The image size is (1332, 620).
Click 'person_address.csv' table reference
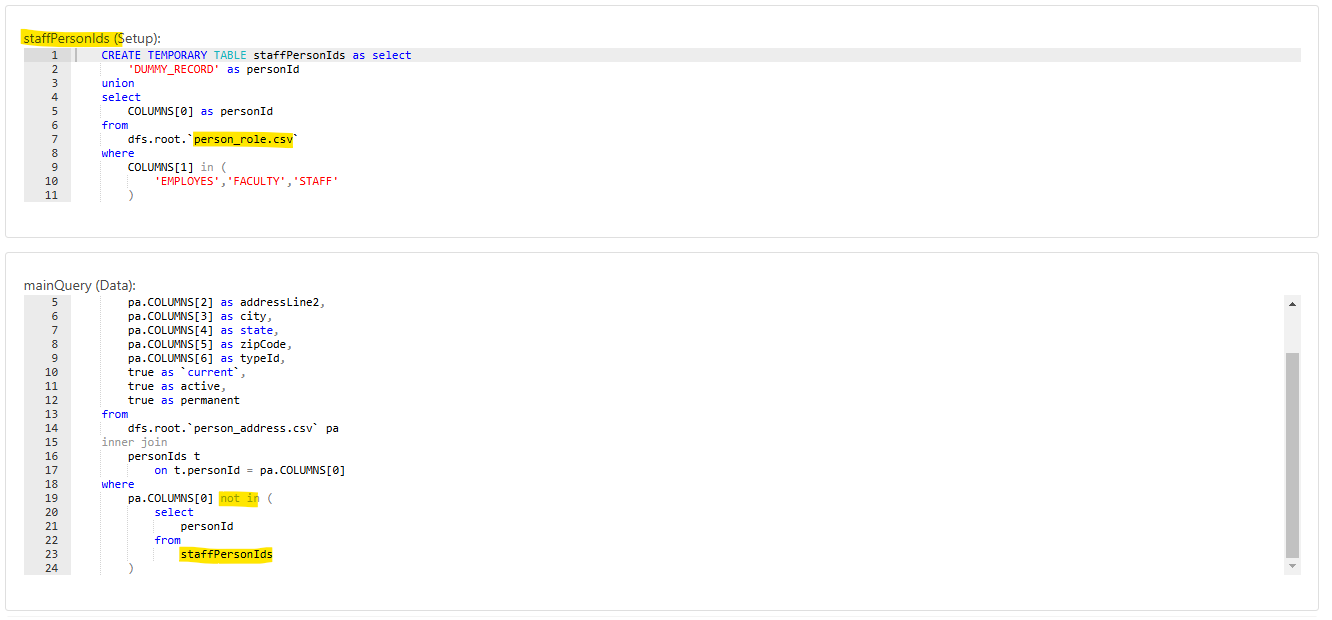[x=255, y=428]
